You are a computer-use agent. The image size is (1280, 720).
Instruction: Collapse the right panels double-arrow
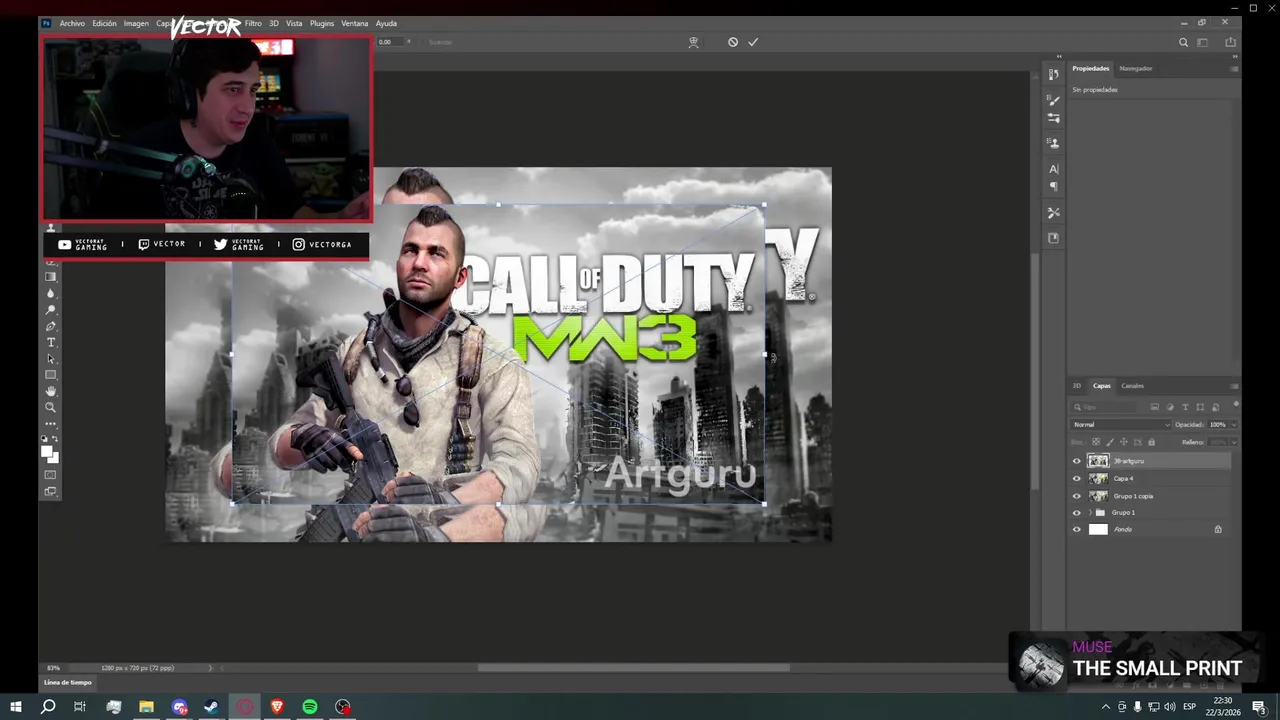click(1236, 56)
